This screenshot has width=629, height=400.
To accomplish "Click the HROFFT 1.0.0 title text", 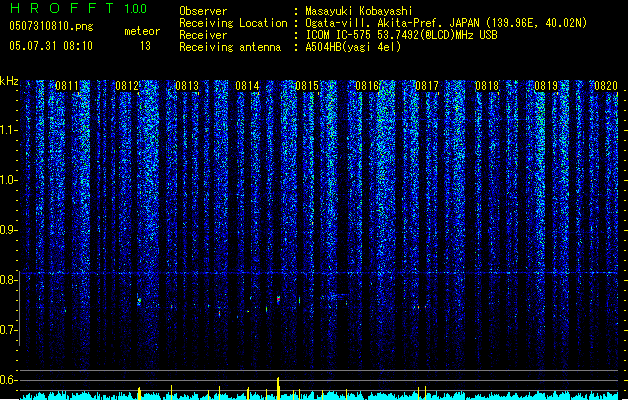I will (78, 8).
